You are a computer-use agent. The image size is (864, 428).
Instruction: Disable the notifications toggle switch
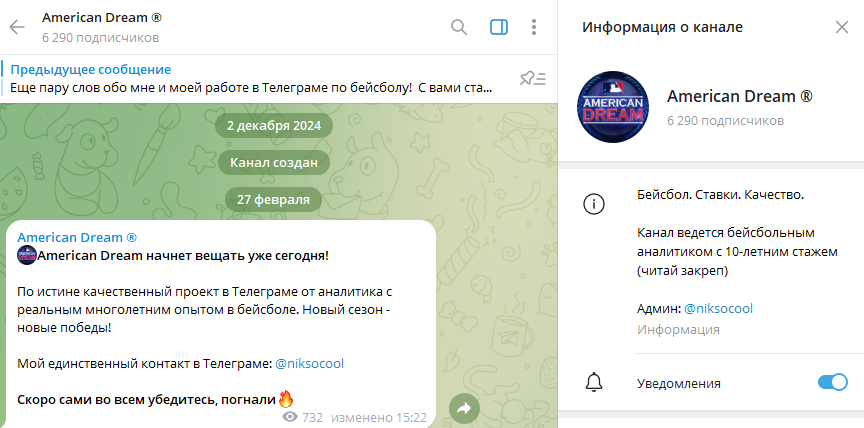click(832, 382)
